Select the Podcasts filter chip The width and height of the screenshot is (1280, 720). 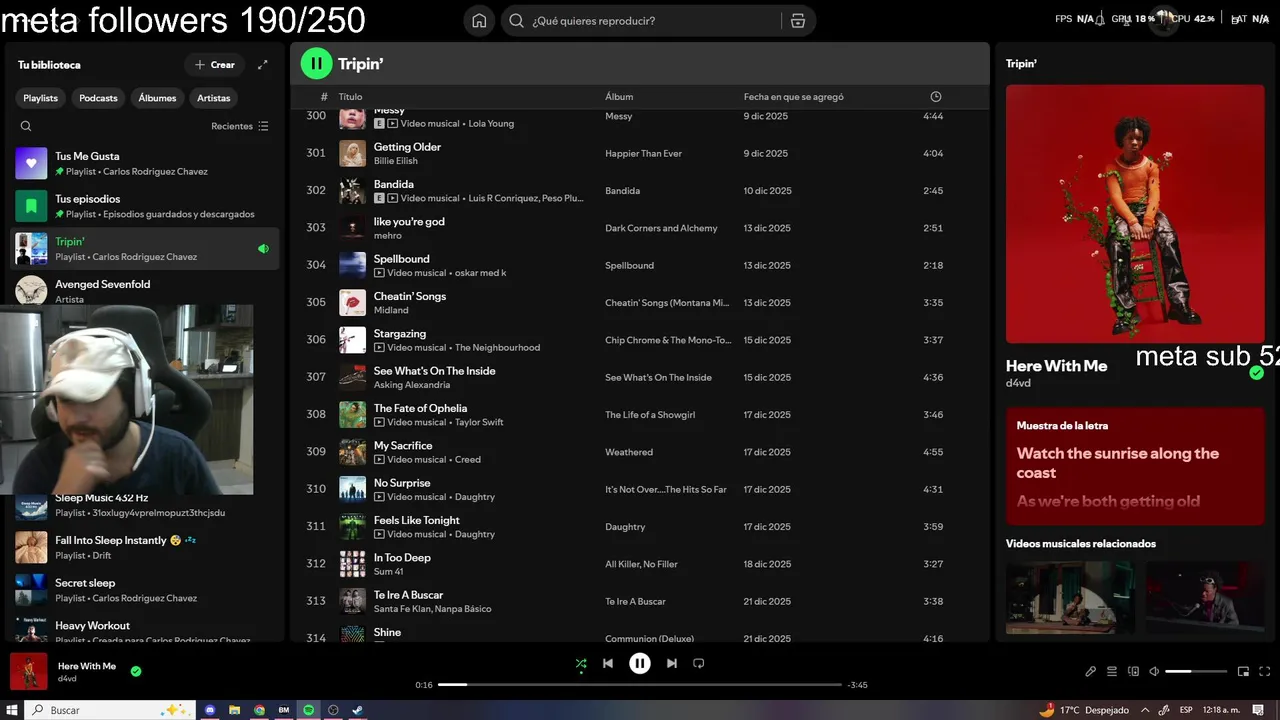coord(98,98)
